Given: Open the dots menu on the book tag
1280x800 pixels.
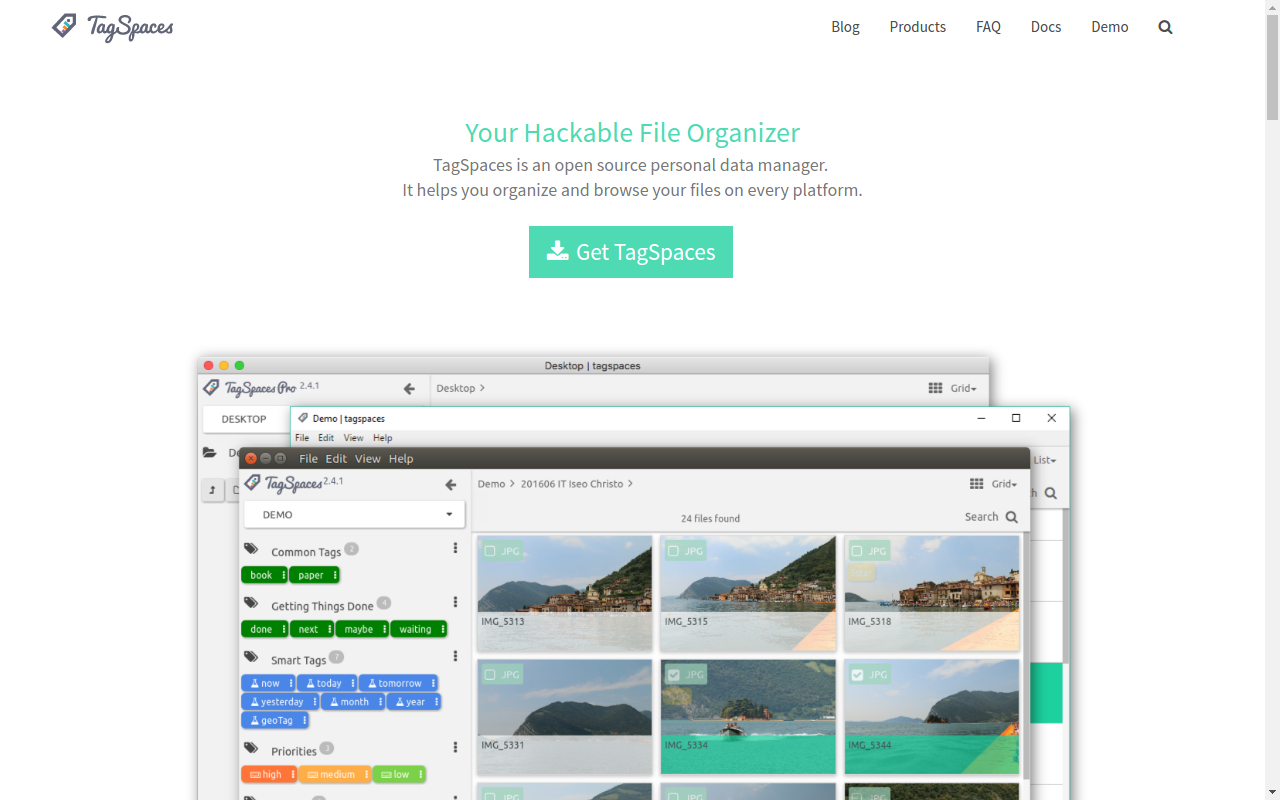Looking at the screenshot, I should 284,575.
